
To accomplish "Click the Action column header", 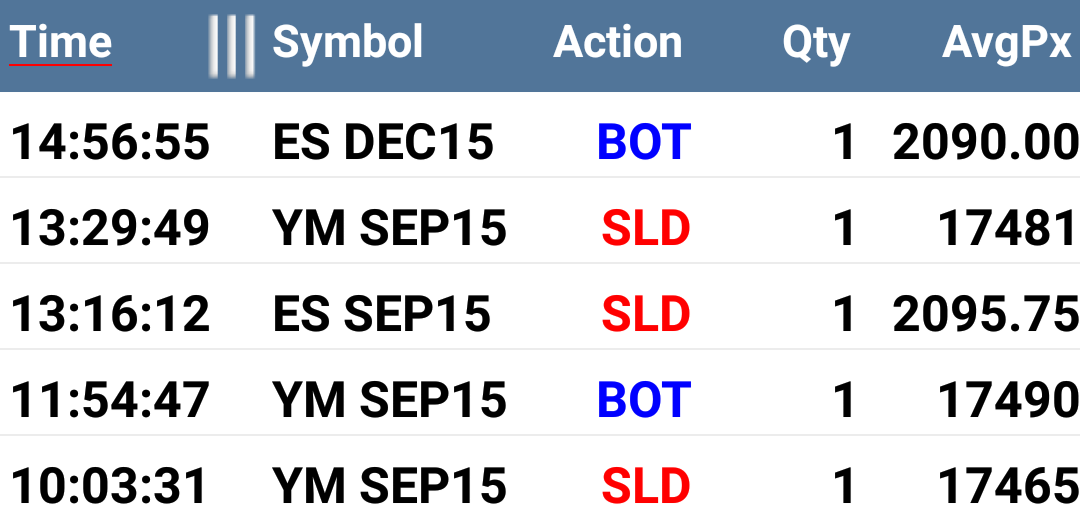I will pos(617,43).
